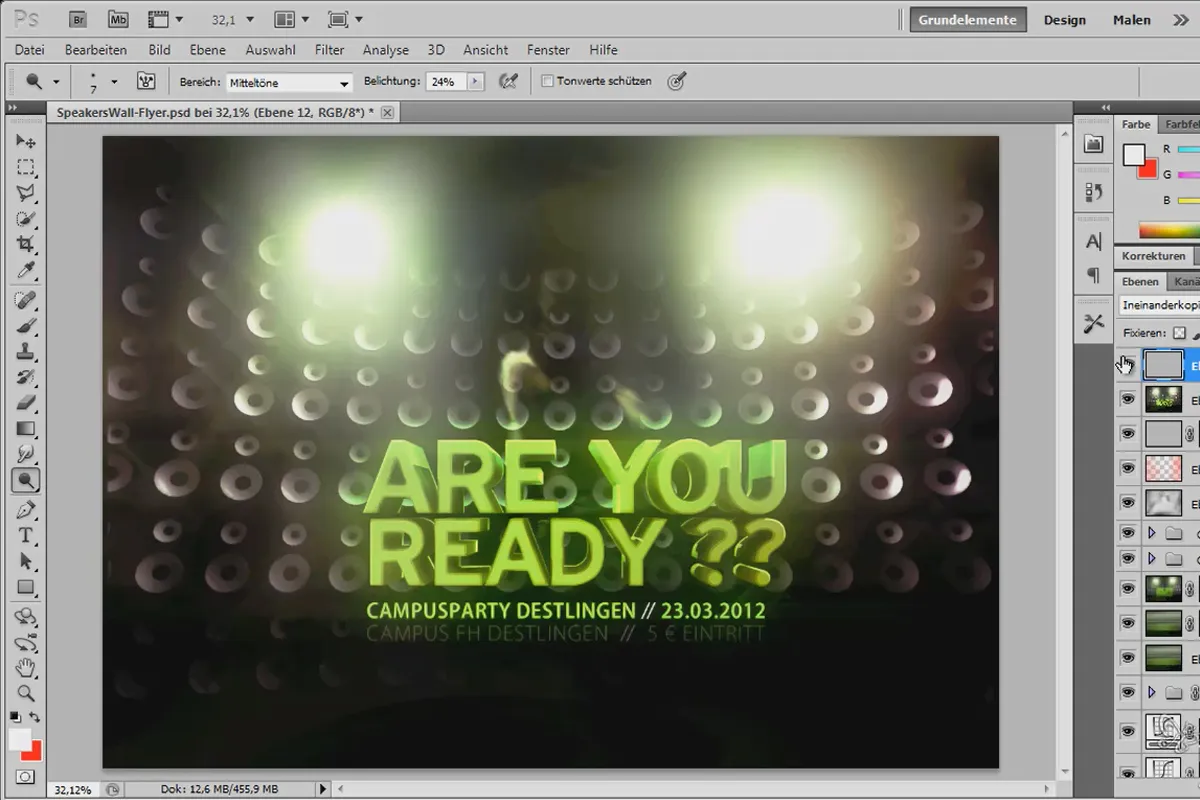Activate the Grundelemente workspace button
The image size is (1200, 800).
tap(968, 20)
